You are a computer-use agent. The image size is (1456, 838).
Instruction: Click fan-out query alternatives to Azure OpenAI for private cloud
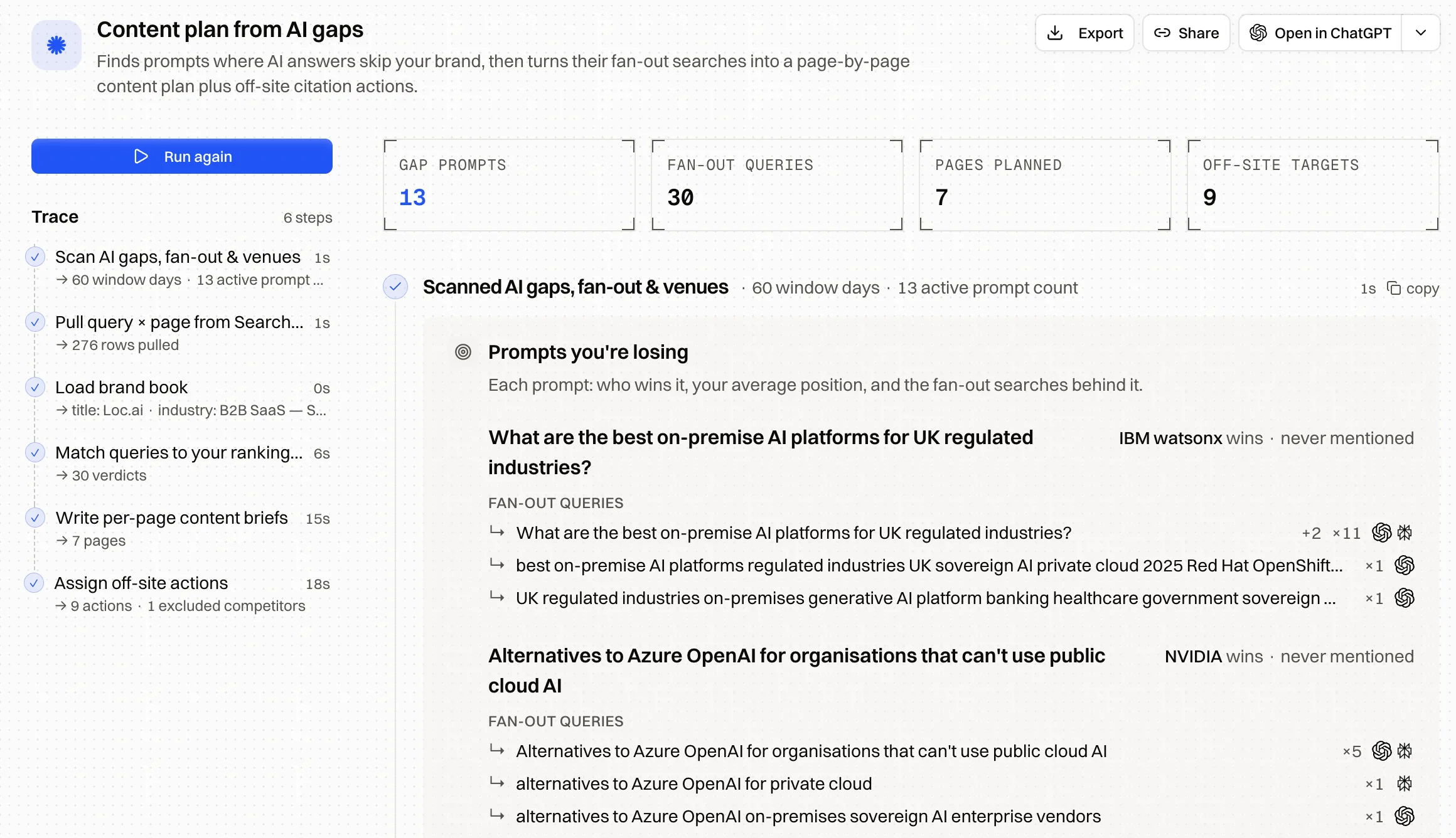693,783
